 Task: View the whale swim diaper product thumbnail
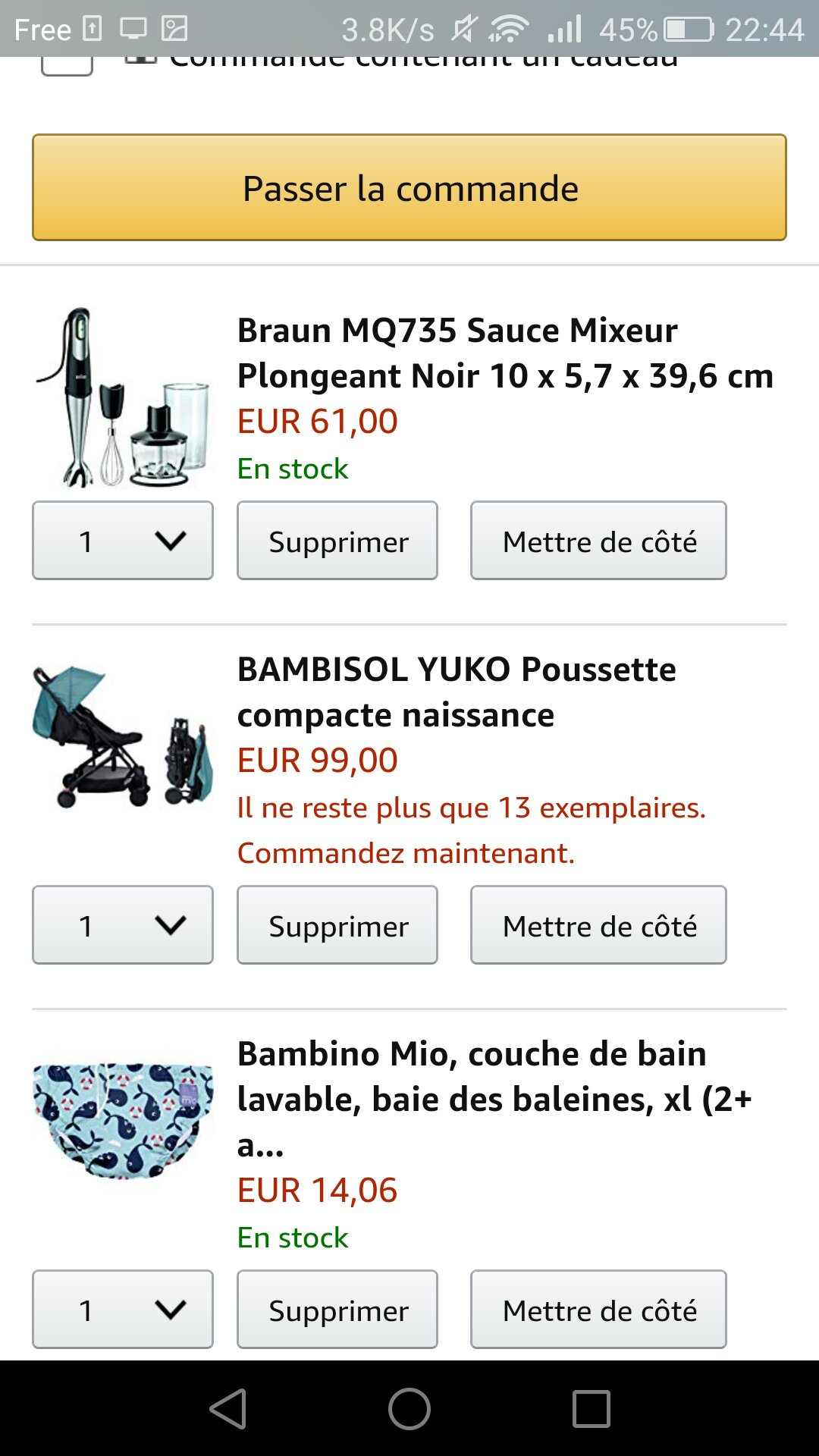(x=123, y=1120)
